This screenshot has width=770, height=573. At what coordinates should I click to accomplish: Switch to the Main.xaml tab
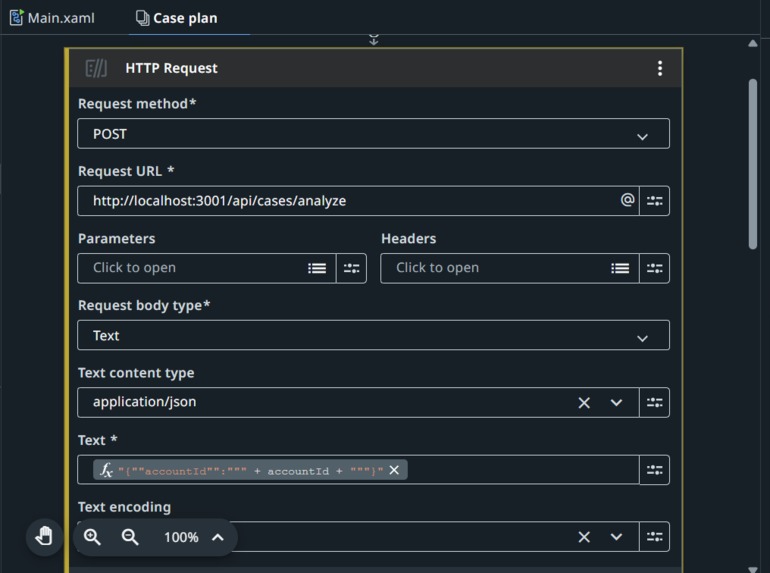[52, 18]
